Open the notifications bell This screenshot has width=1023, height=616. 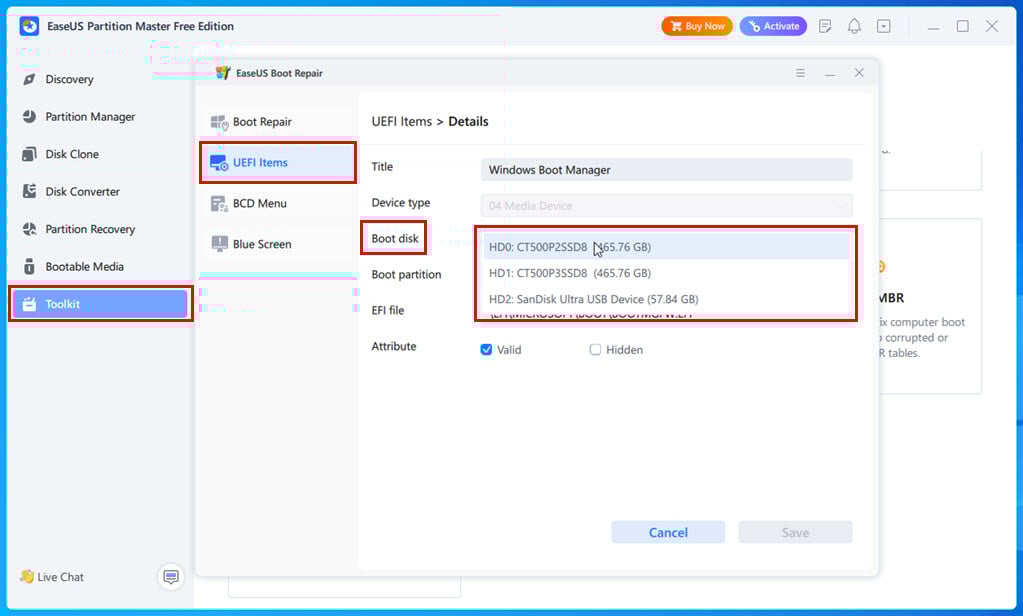point(854,26)
